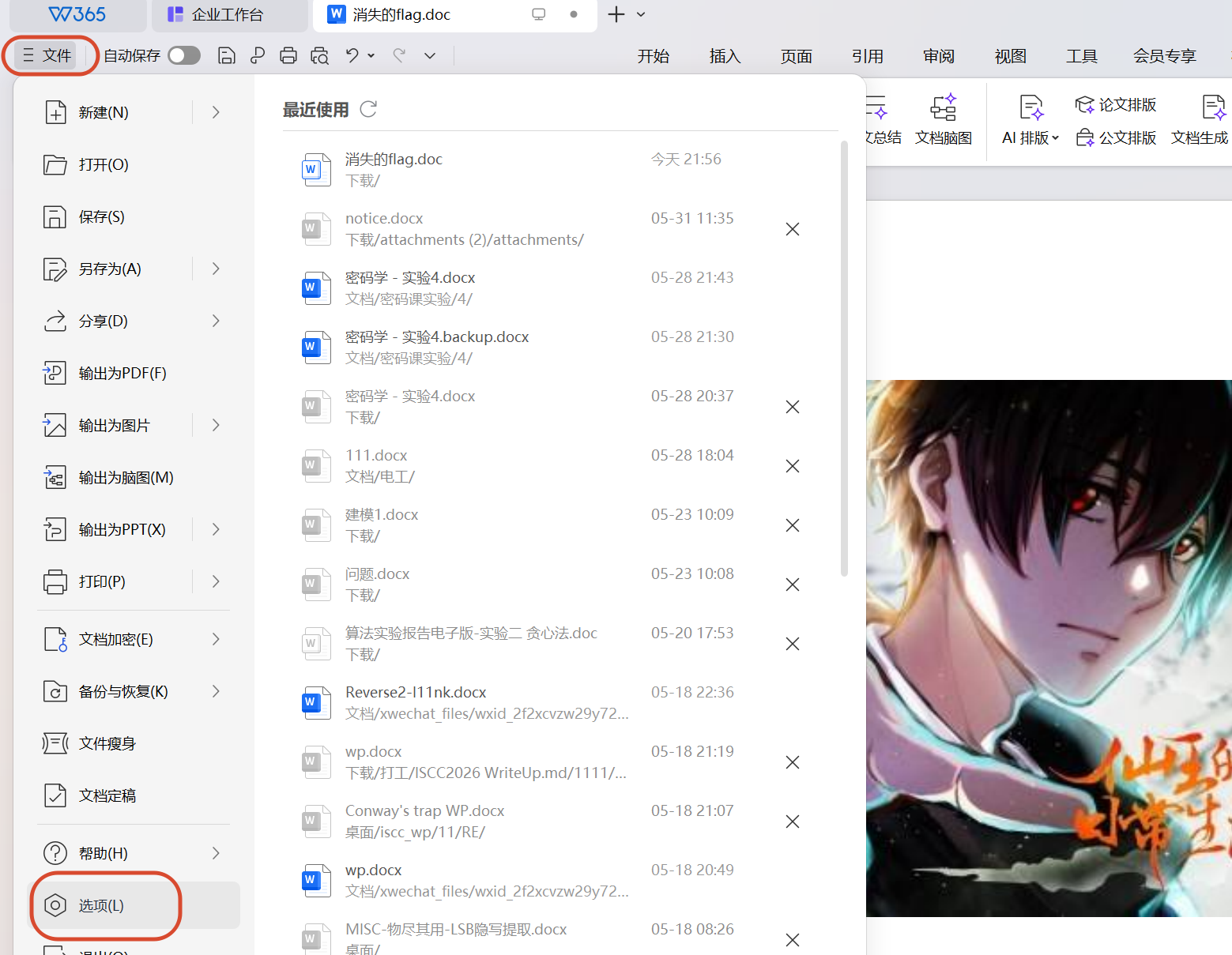Click the undo arrow icon
The width and height of the screenshot is (1232, 955).
(352, 55)
